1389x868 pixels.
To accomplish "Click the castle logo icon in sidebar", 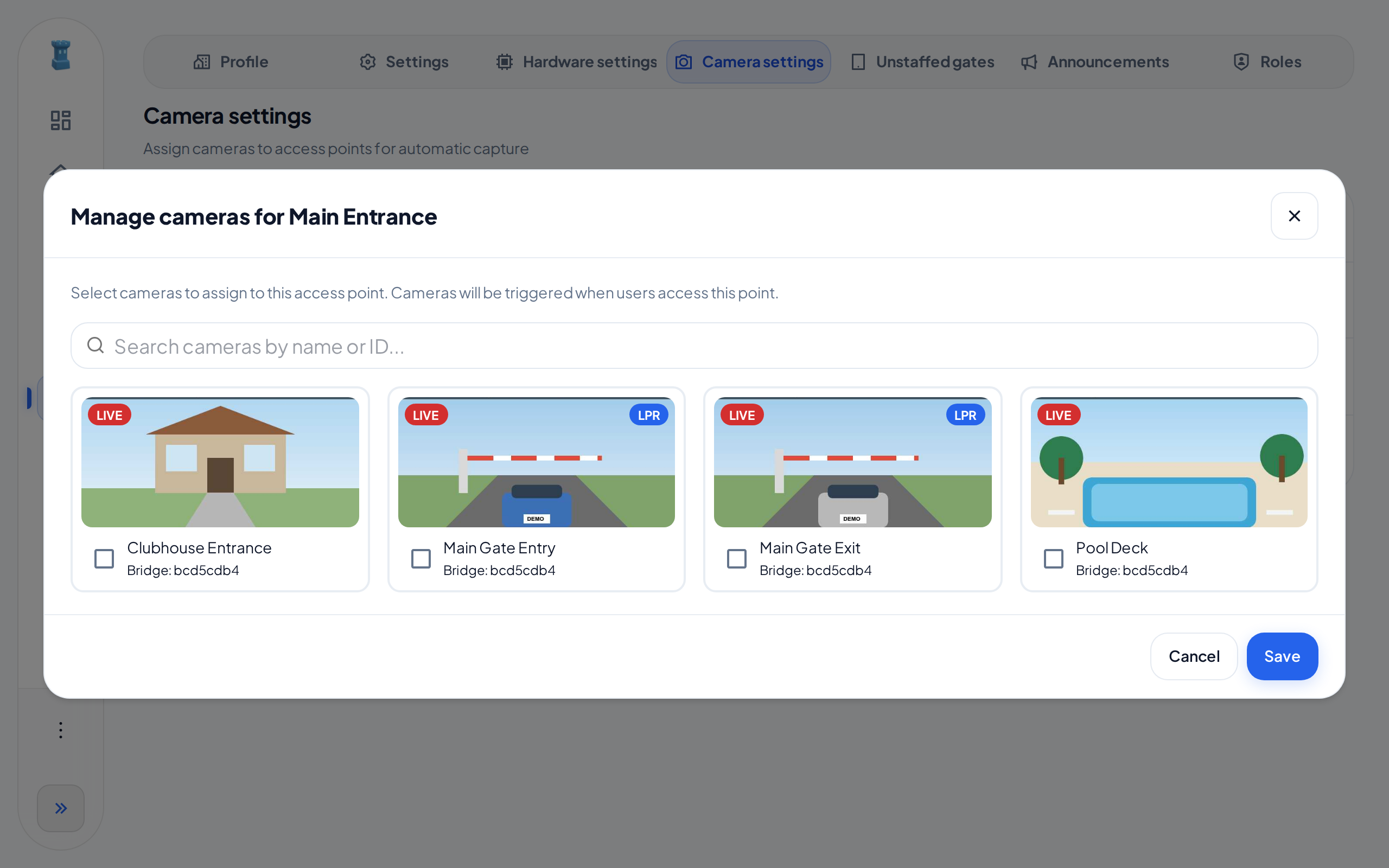I will [61, 55].
